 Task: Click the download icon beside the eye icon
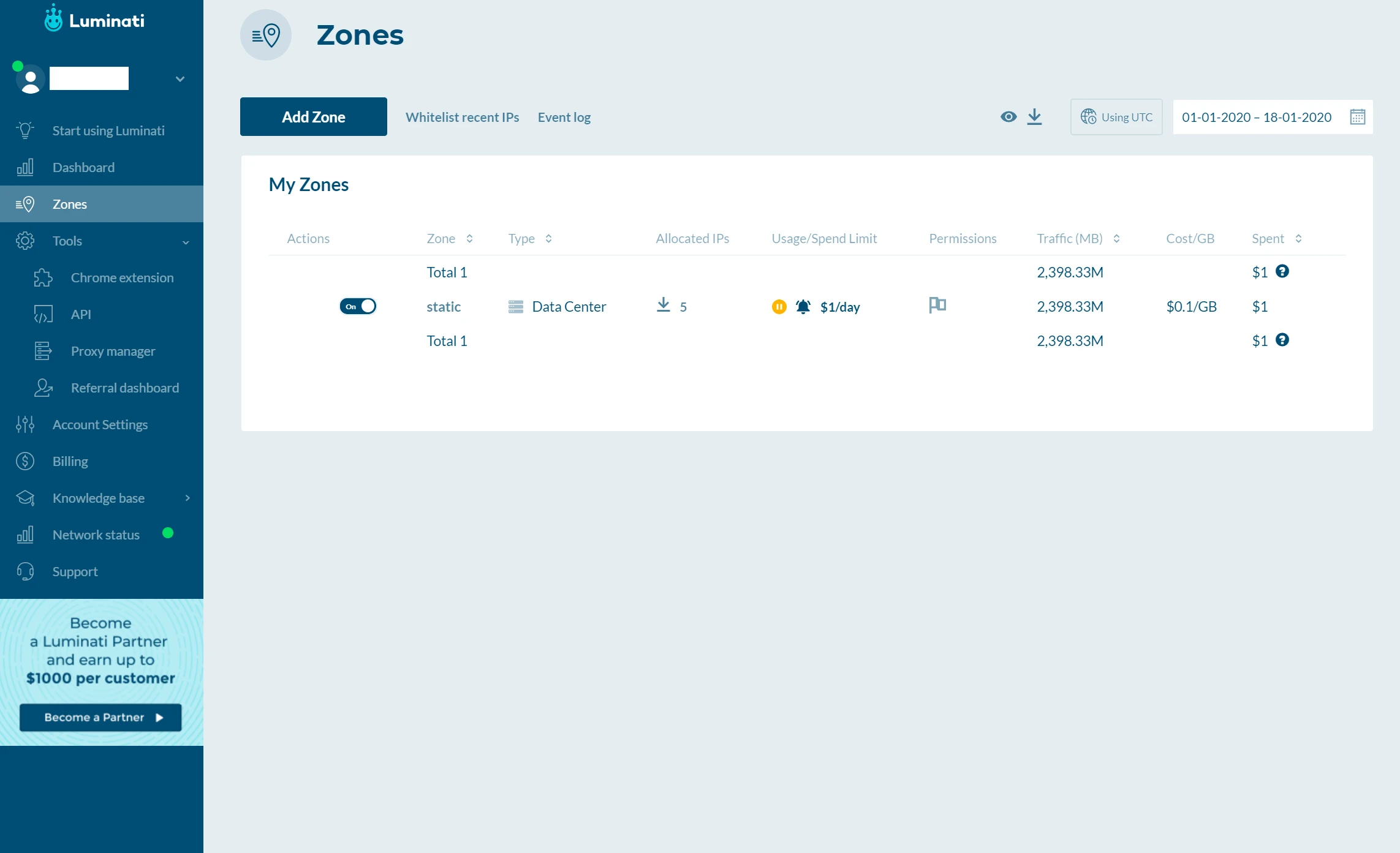point(1034,116)
